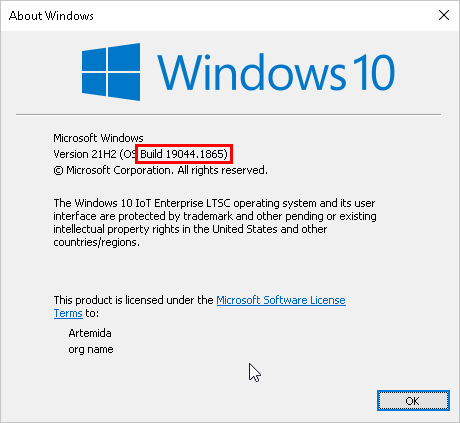The image size is (460, 423).
Task: Click the intellectual property rights text line
Action: [190, 229]
